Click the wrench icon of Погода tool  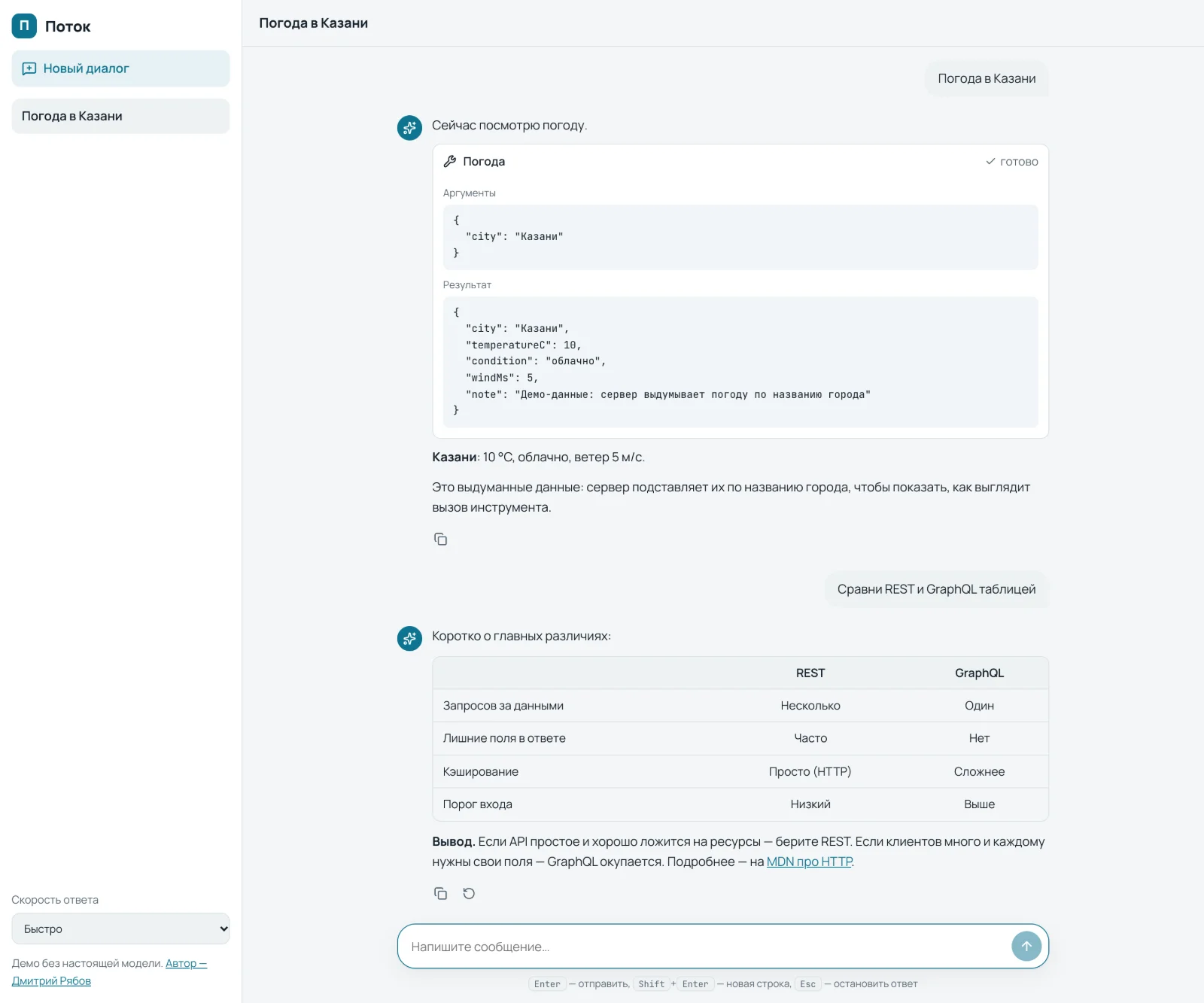[x=450, y=161]
